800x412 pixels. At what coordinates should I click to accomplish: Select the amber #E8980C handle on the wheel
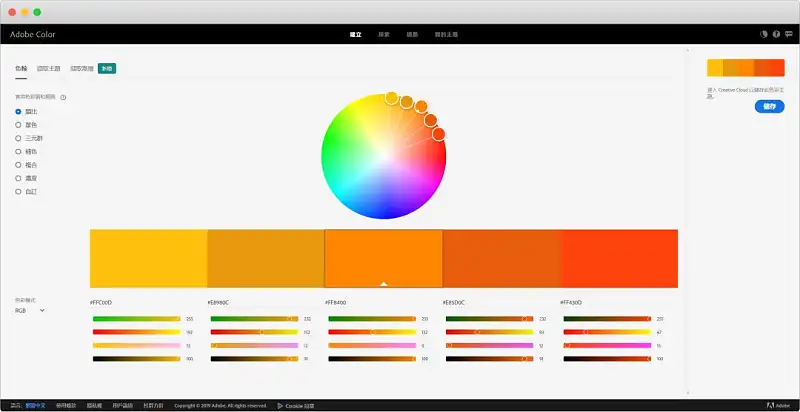coord(407,102)
